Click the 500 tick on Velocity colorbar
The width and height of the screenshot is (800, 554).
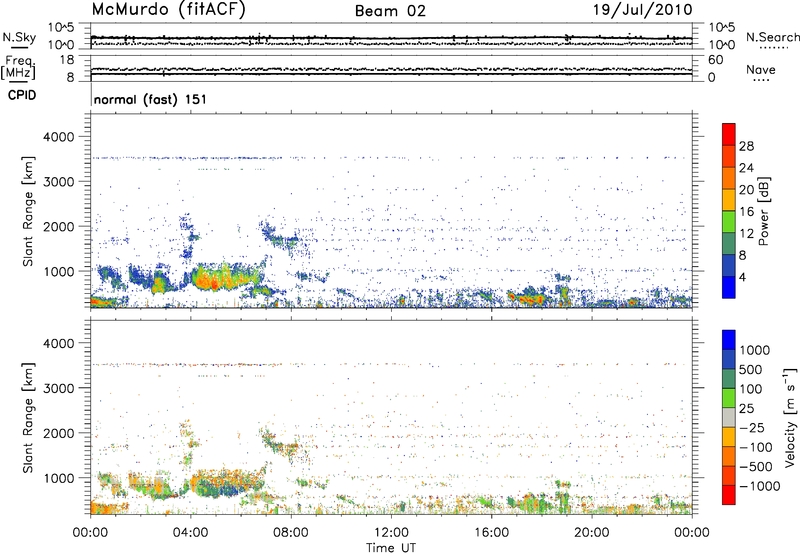click(750, 370)
